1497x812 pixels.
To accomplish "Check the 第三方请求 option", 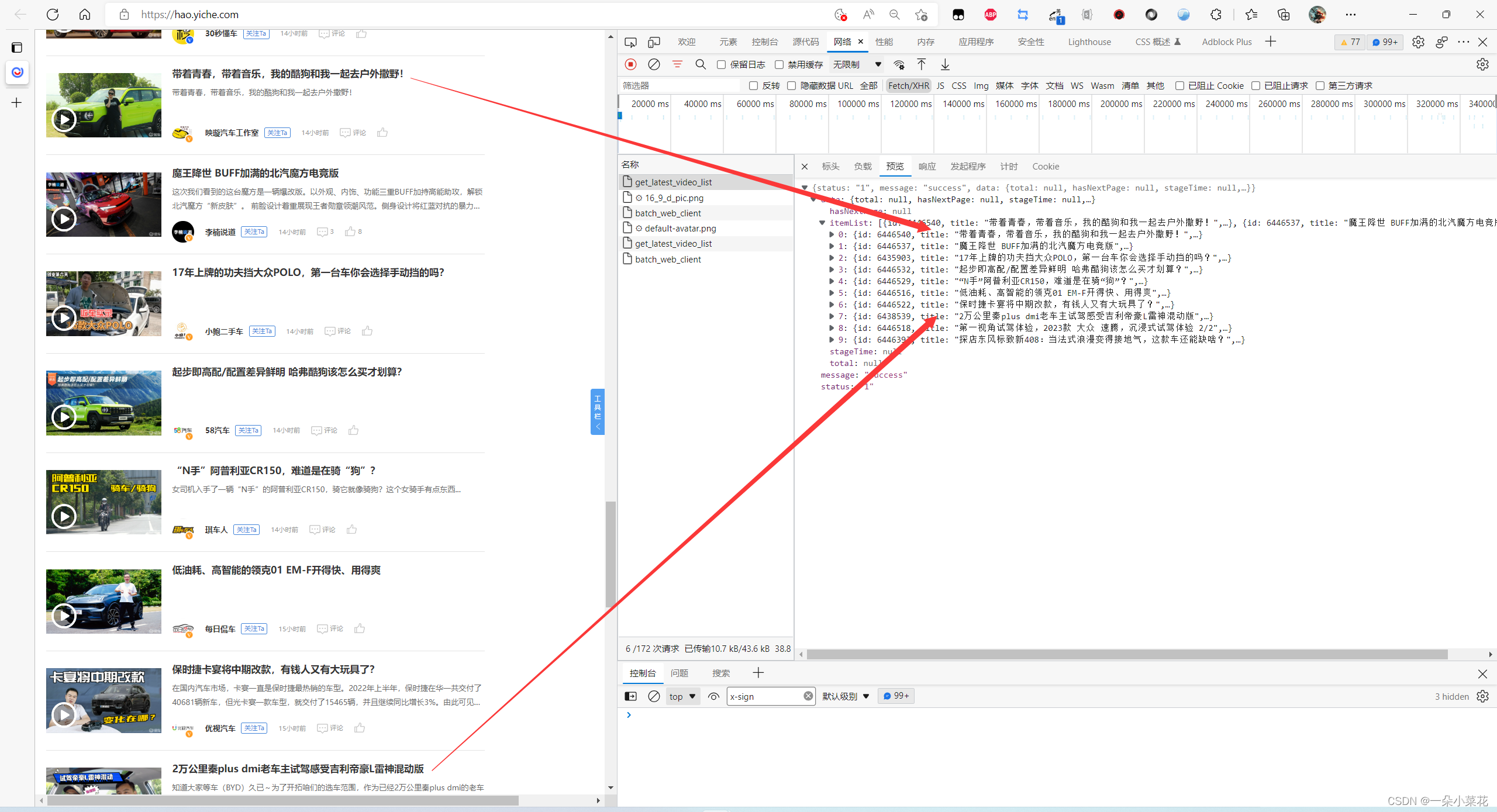I will [1320, 86].
